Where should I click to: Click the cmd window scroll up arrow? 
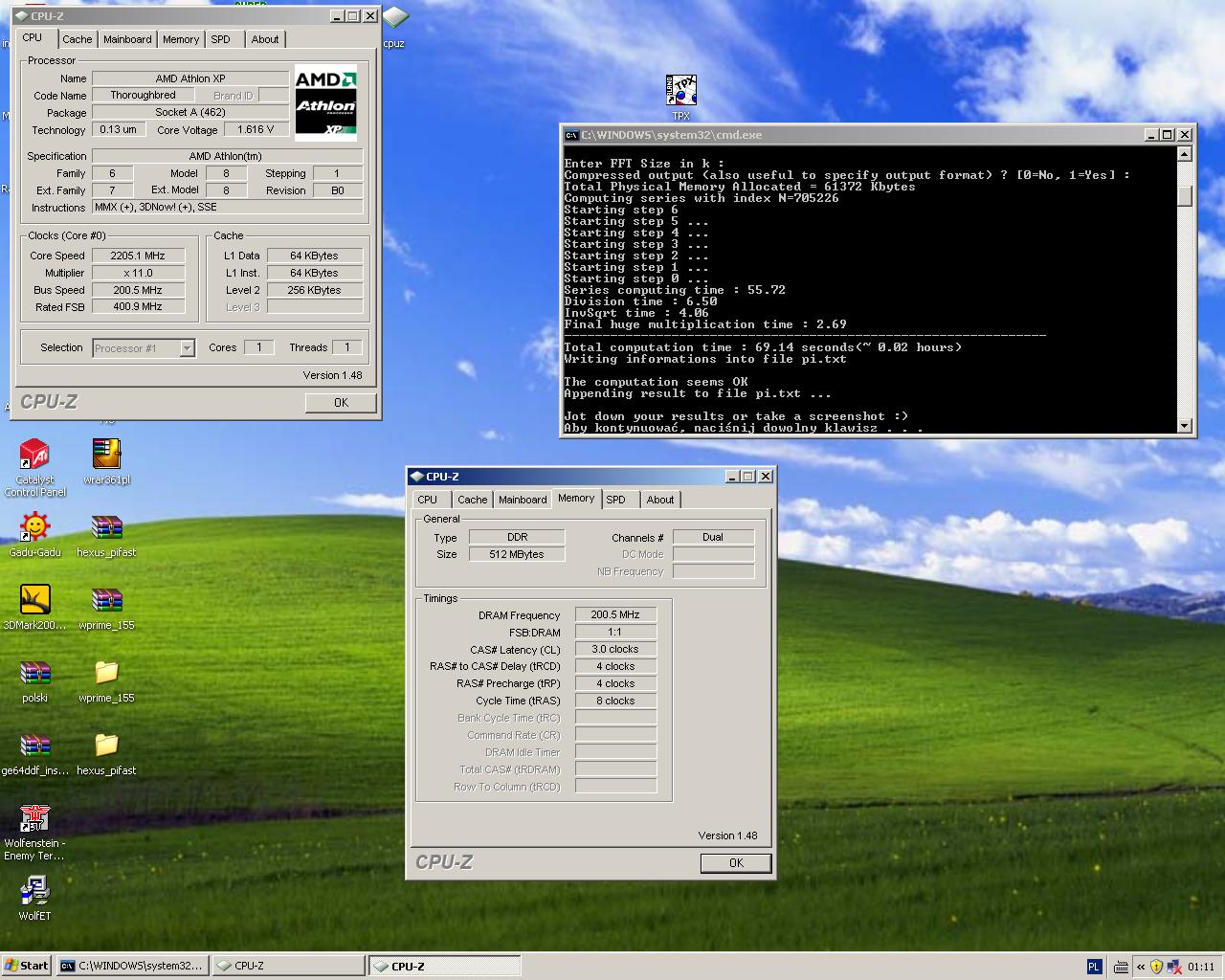click(1185, 154)
